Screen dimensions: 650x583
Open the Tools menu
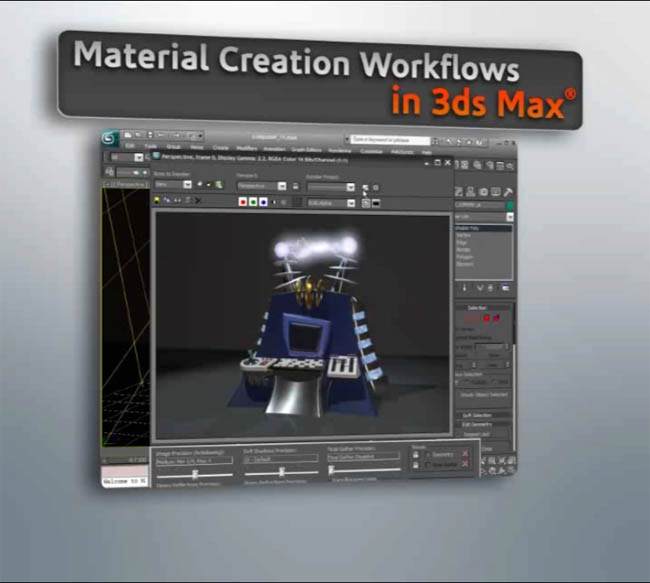coord(150,146)
